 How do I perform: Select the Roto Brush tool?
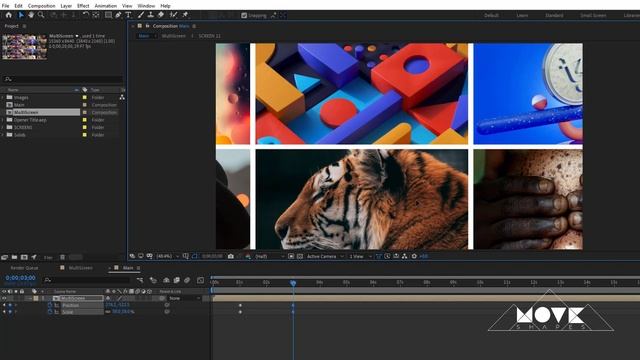point(173,15)
